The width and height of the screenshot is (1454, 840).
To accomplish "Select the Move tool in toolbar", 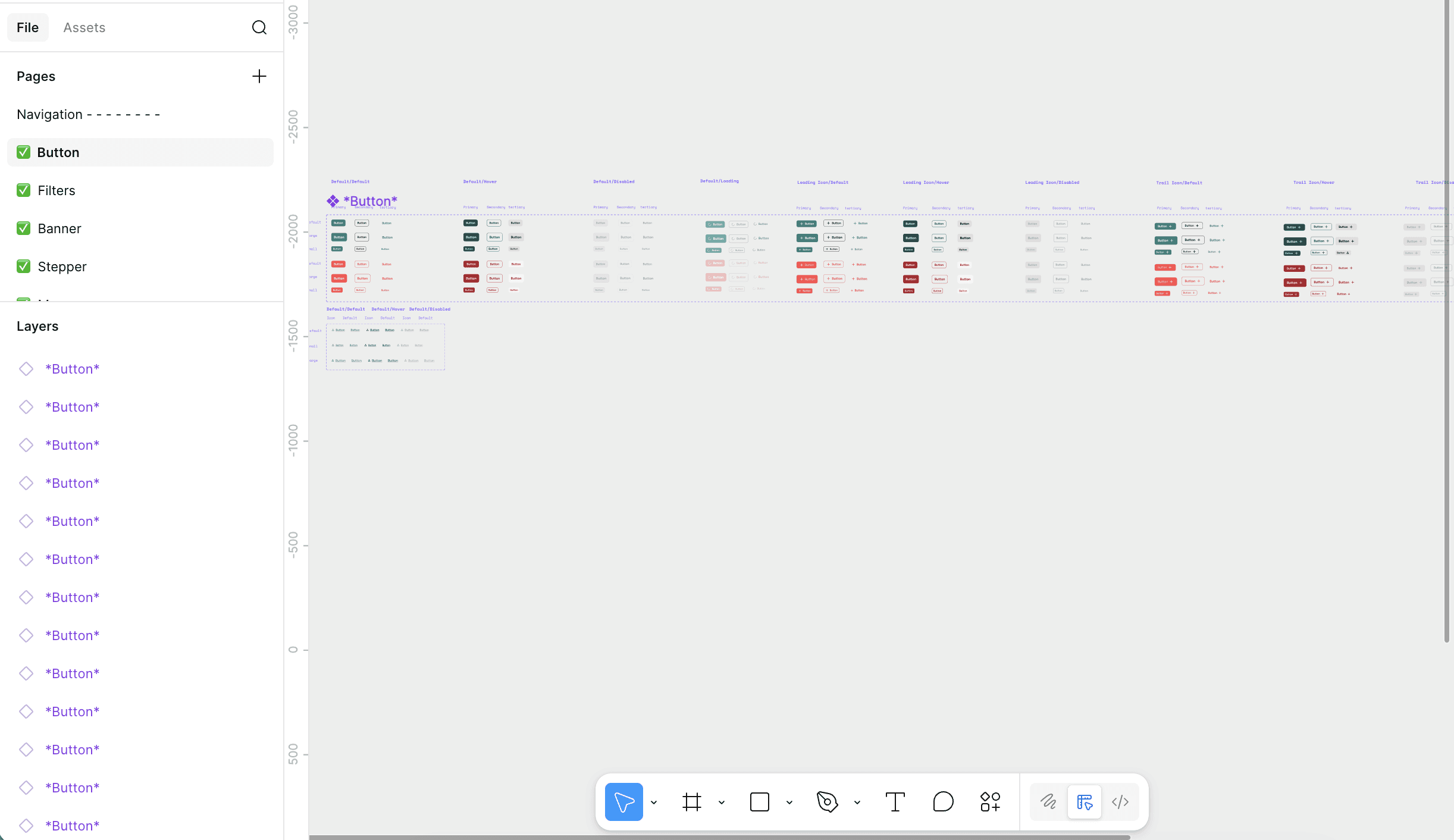I will point(623,802).
